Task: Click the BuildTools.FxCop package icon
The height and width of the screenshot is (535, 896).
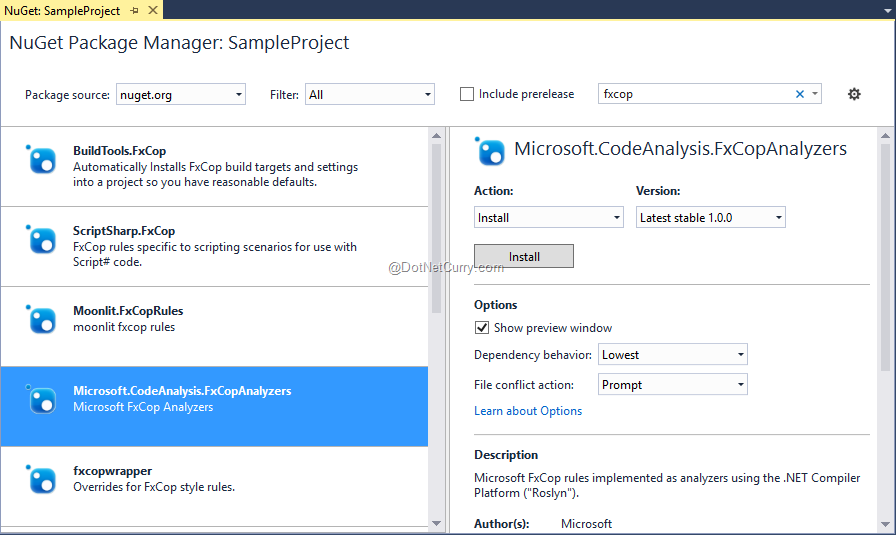Action: point(42,159)
